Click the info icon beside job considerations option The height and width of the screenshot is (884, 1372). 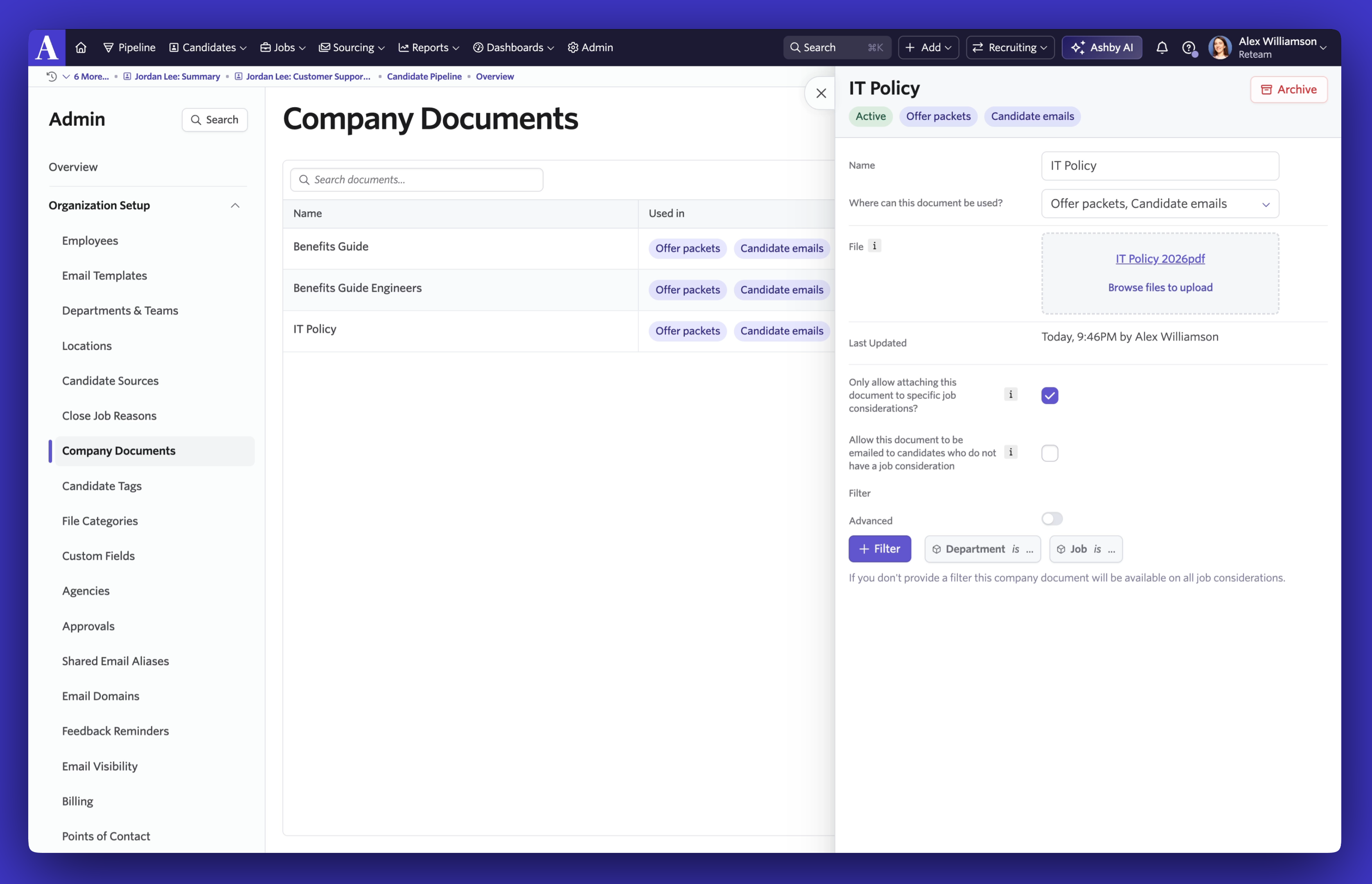click(x=1011, y=395)
